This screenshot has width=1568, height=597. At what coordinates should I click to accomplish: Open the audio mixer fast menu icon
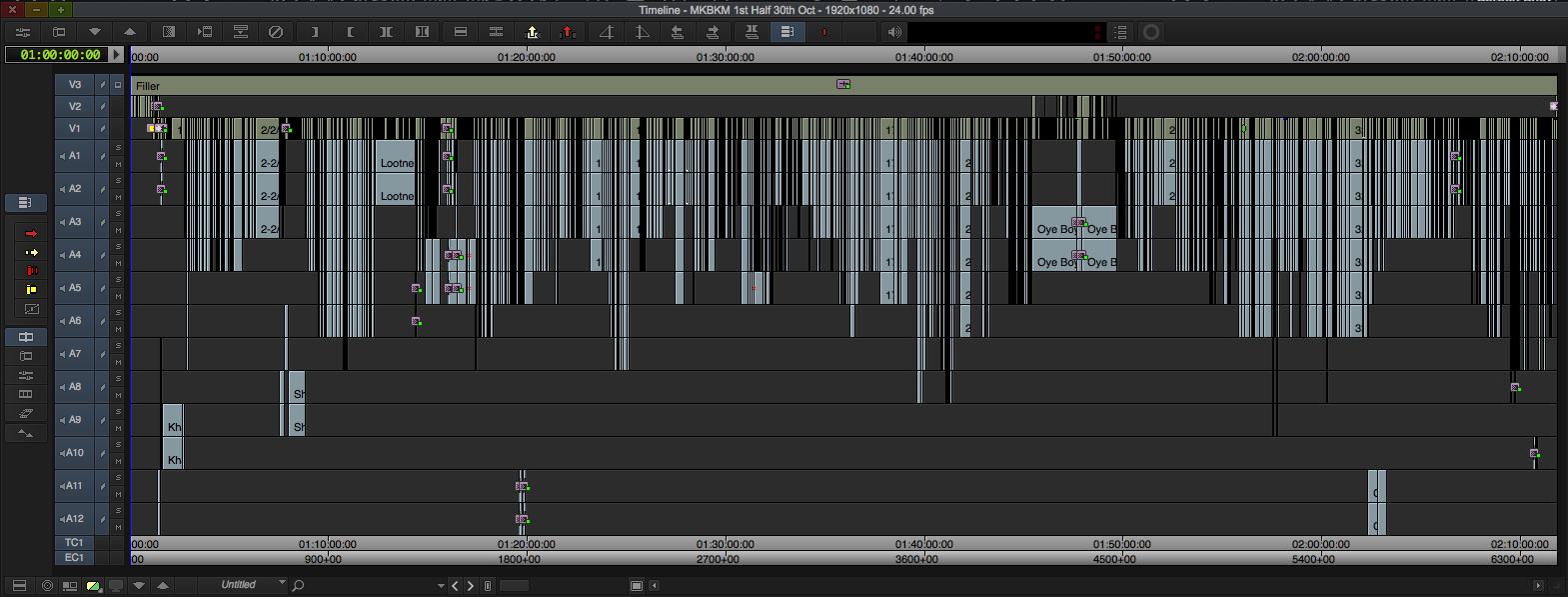coord(23,32)
